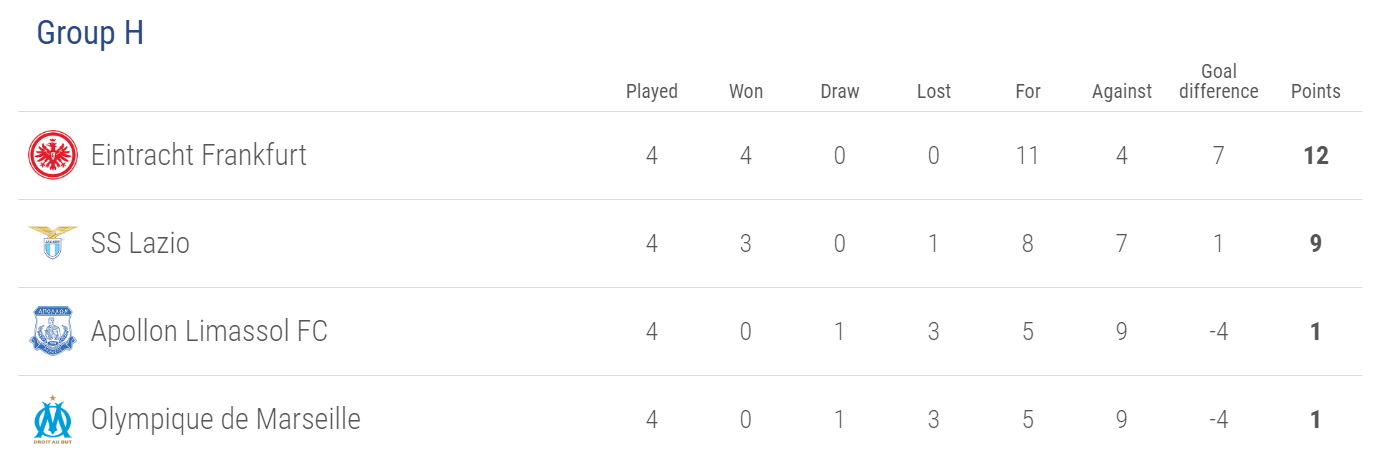The height and width of the screenshot is (456, 1381).
Task: Click Eintracht Frankfurt's 12 points value
Action: pyautogui.click(x=1316, y=155)
